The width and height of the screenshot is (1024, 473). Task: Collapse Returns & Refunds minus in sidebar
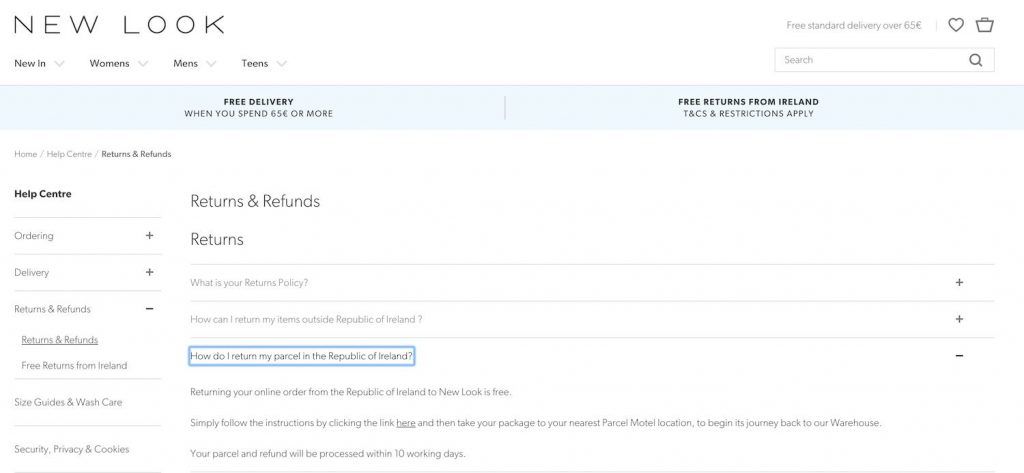pos(150,308)
